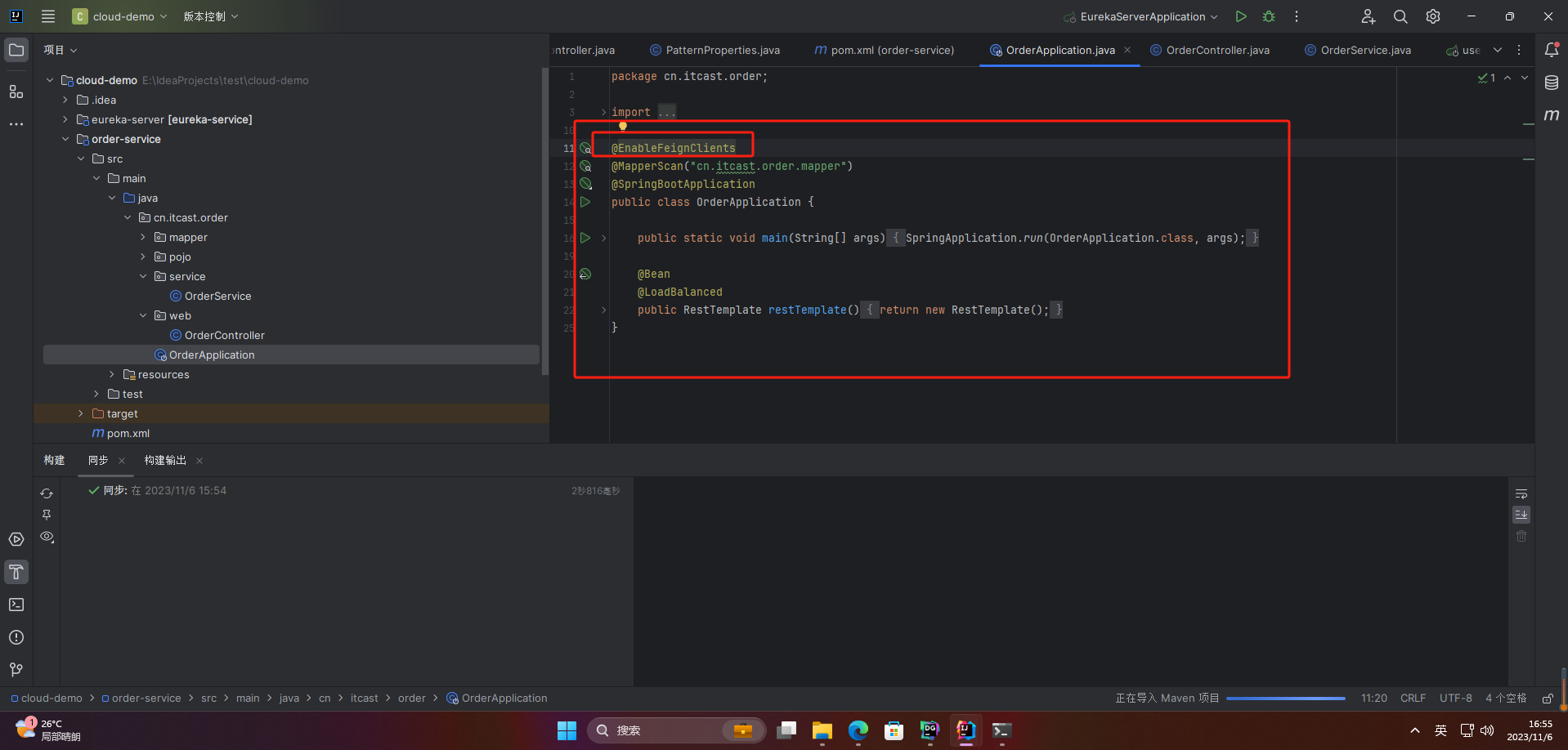Show hidden editor tabs dropdown
The image size is (1568, 750).
click(1498, 50)
